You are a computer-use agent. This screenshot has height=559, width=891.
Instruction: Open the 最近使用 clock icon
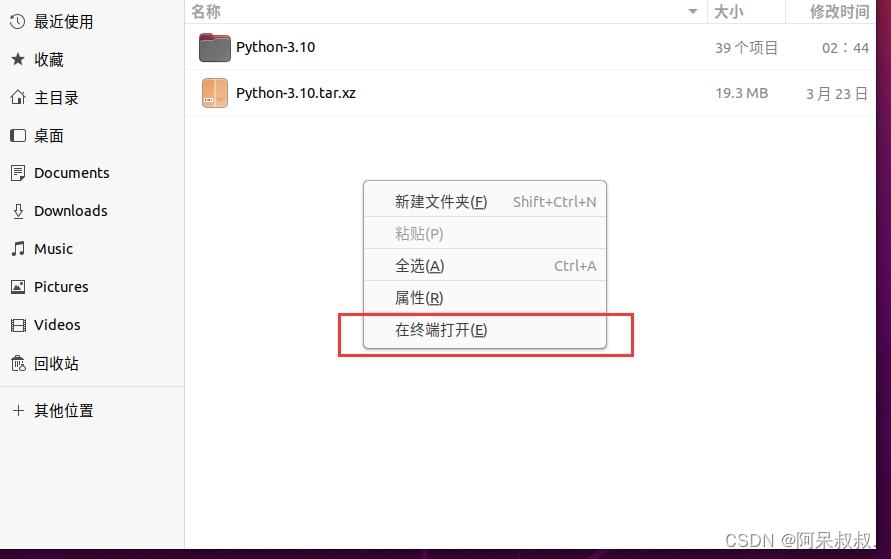18,22
